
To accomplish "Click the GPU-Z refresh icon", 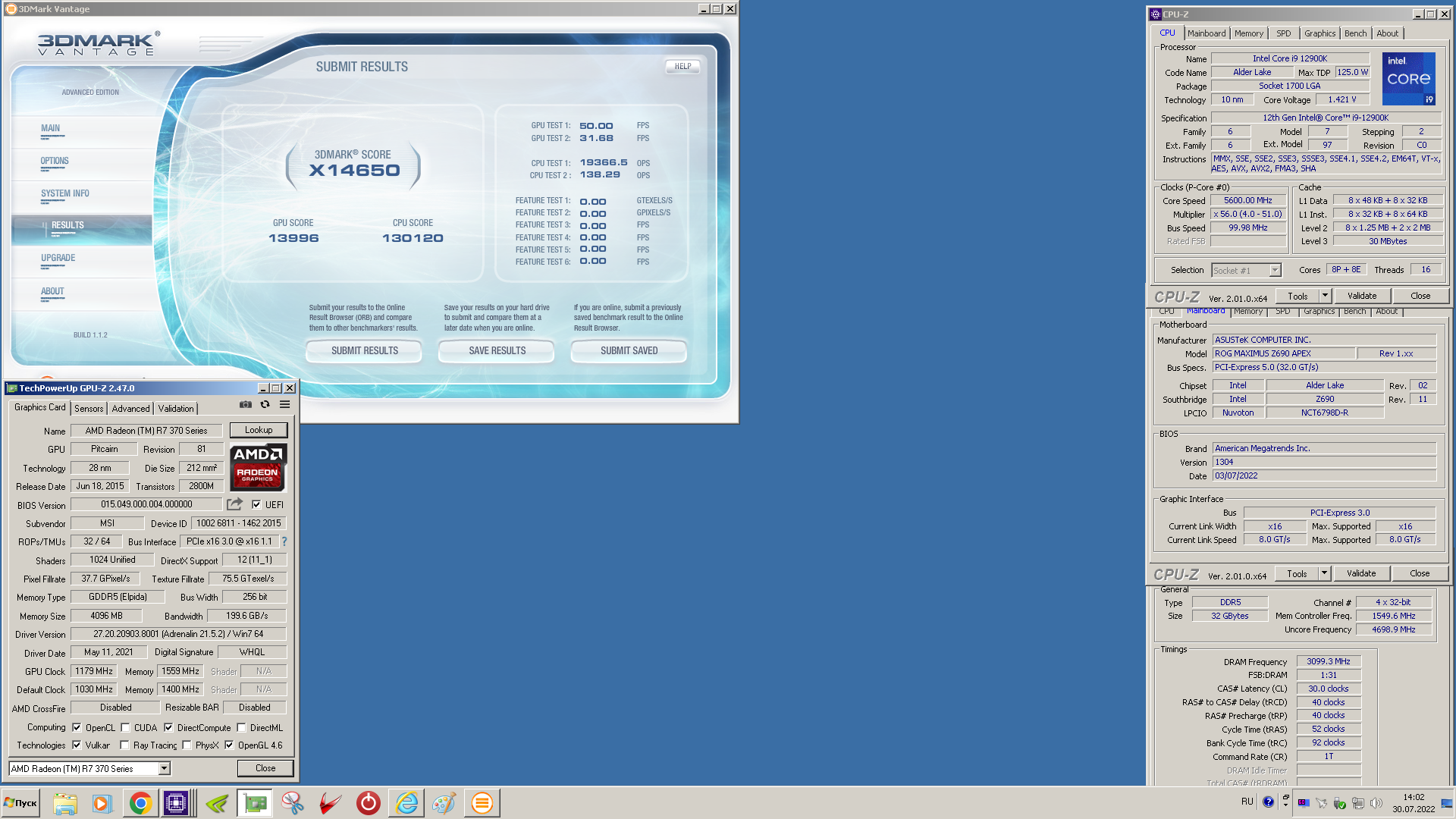I will (265, 405).
